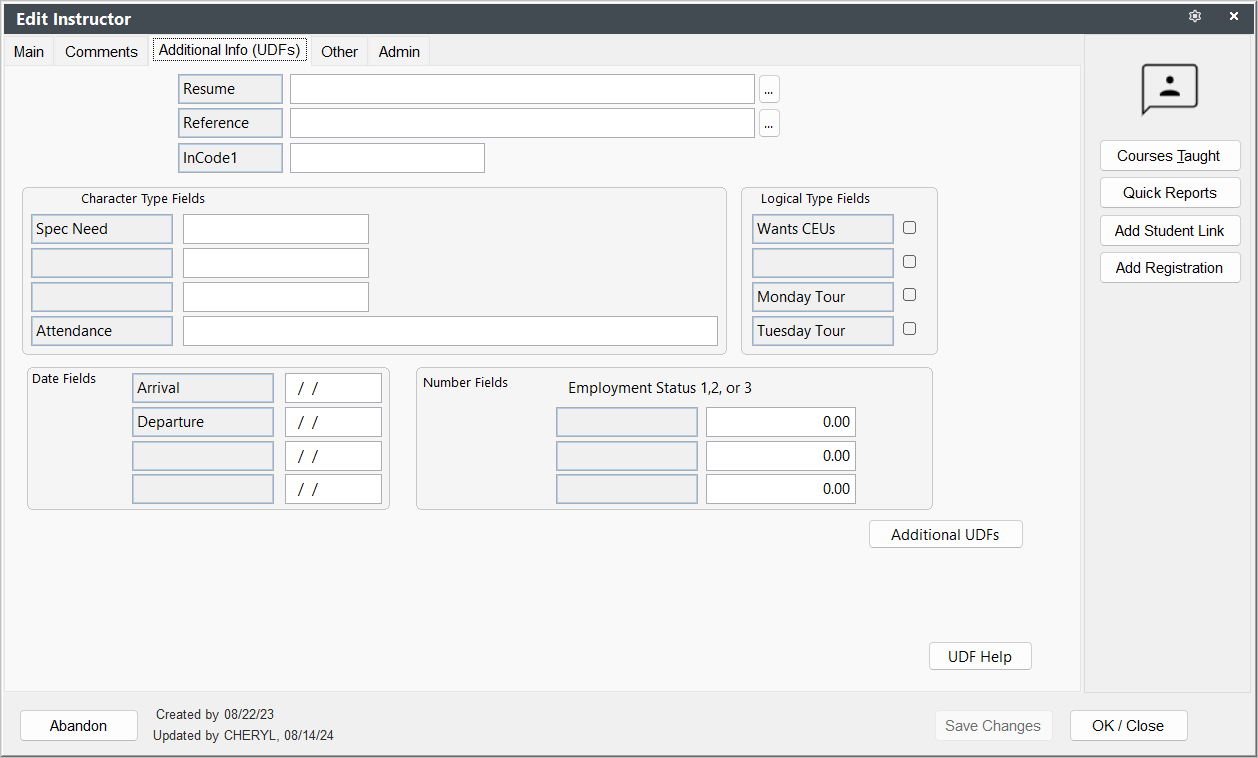
Task: Focus the Reference input field
Action: point(522,123)
